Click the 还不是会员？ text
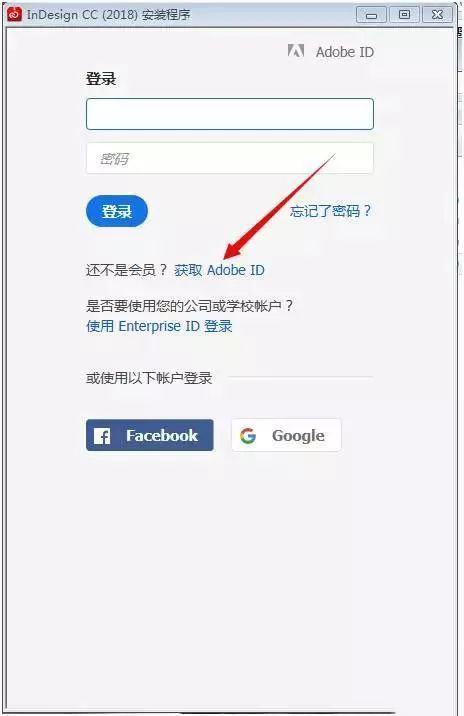Viewport: 464px width, 716px height. 127,270
